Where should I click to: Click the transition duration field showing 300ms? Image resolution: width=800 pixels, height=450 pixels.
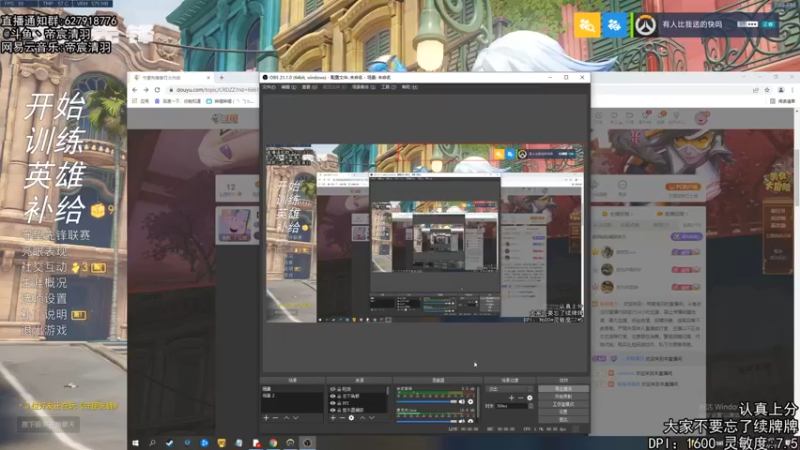(x=512, y=406)
